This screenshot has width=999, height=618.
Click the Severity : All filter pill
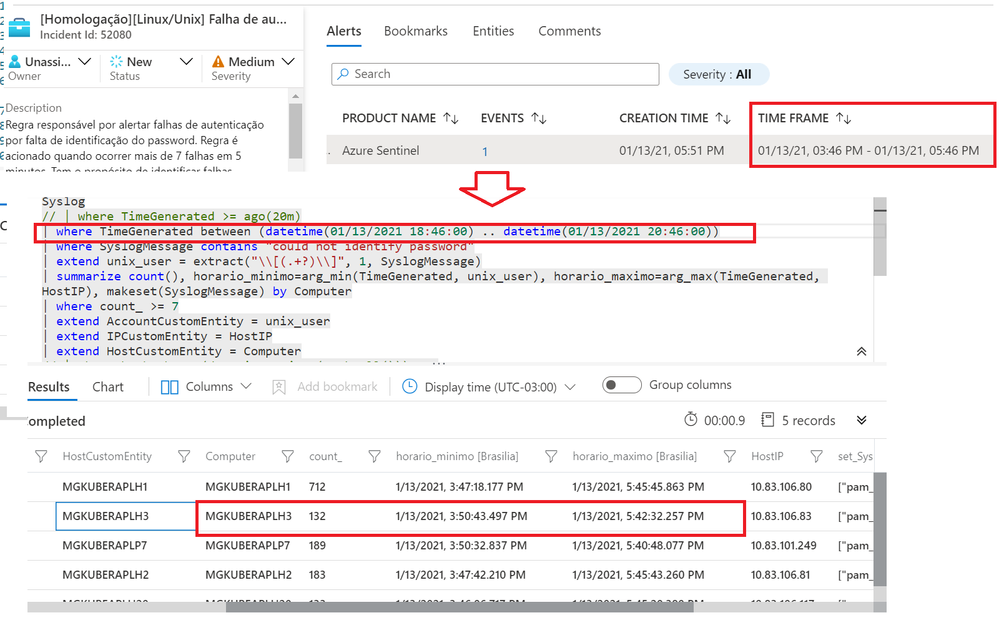point(719,75)
